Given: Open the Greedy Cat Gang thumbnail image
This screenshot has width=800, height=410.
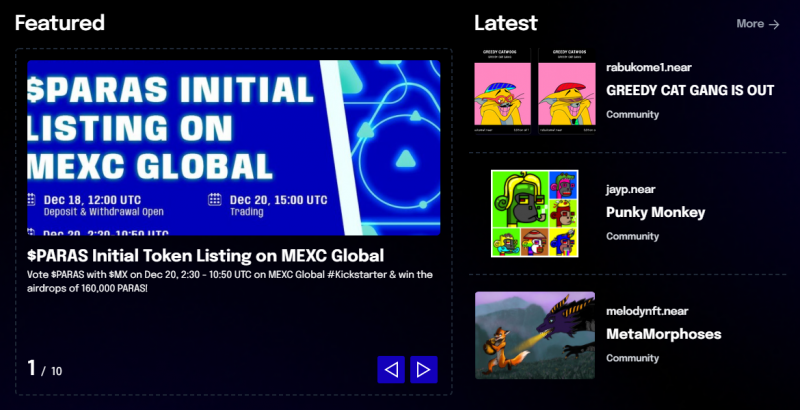Looking at the screenshot, I should (535, 91).
